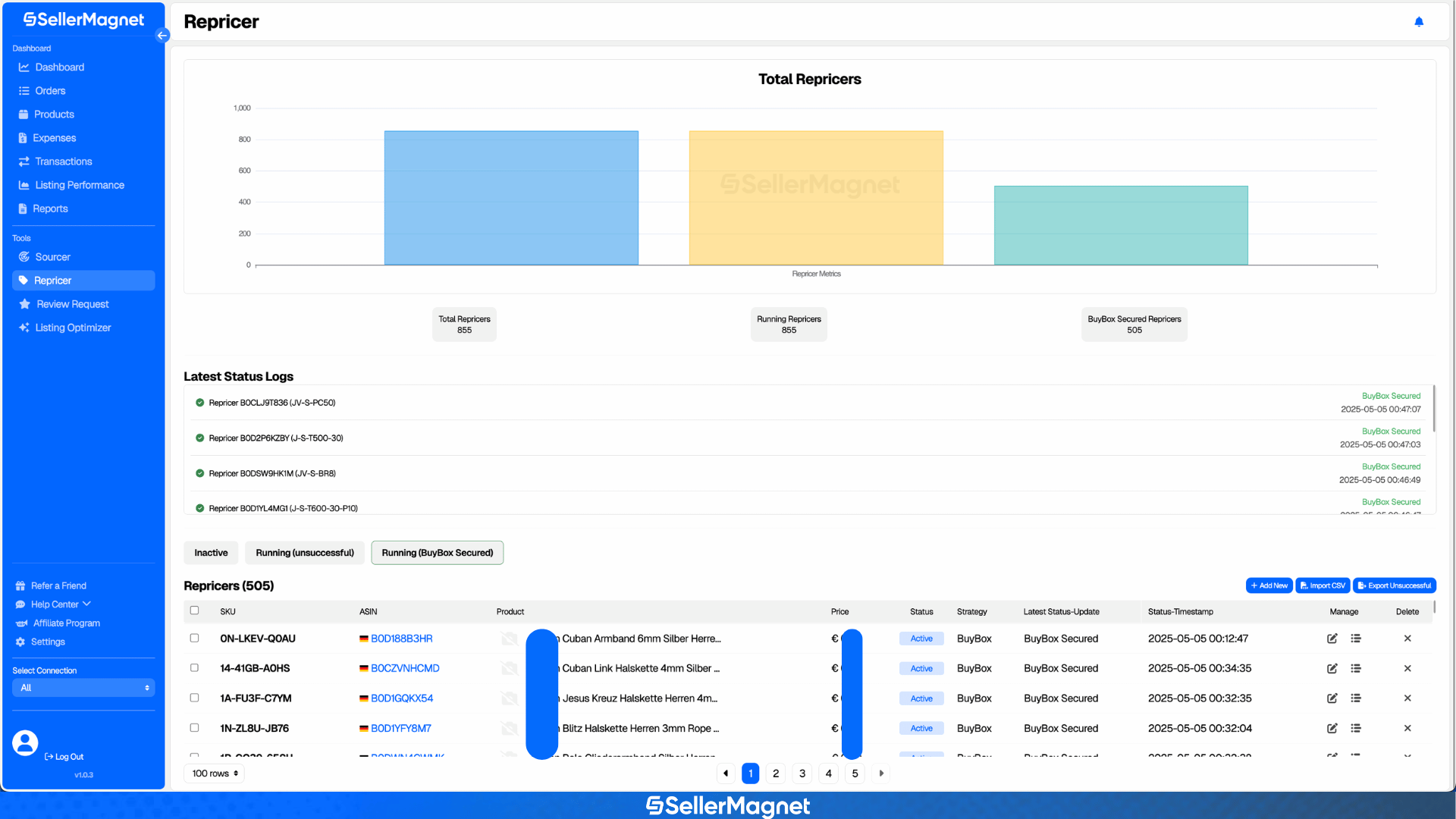This screenshot has height=819, width=1456.
Task: Click the Affiliate Program handshake icon
Action: [21, 623]
